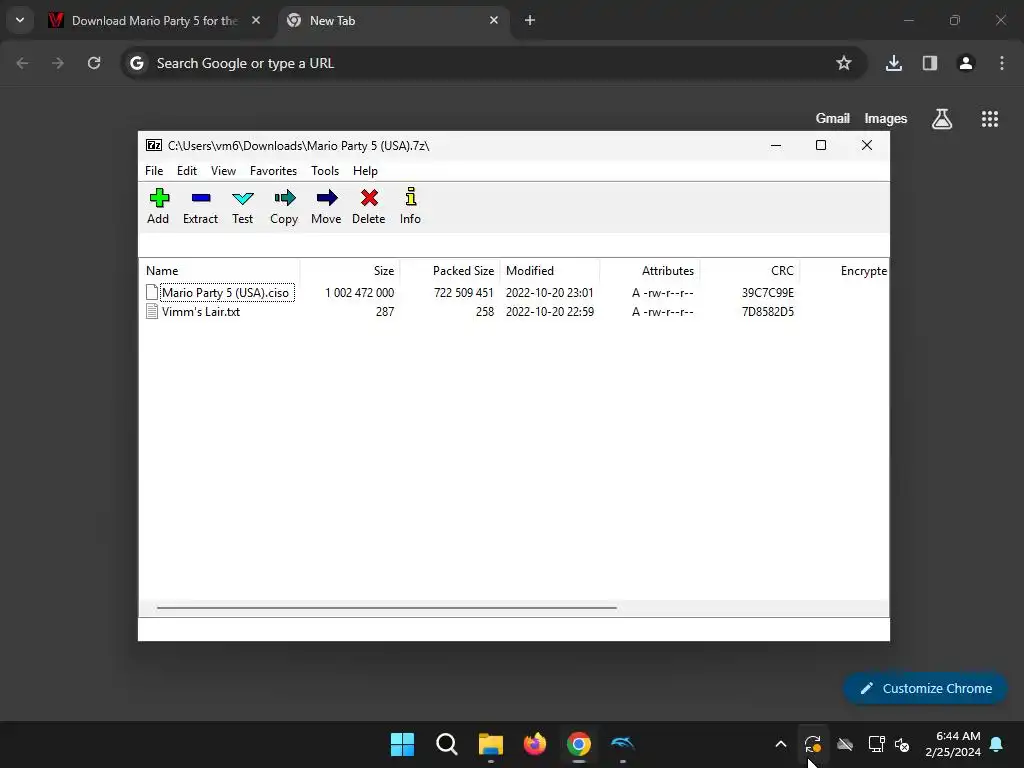Click Chrome icon in taskbar
This screenshot has width=1024, height=768.
click(579, 744)
